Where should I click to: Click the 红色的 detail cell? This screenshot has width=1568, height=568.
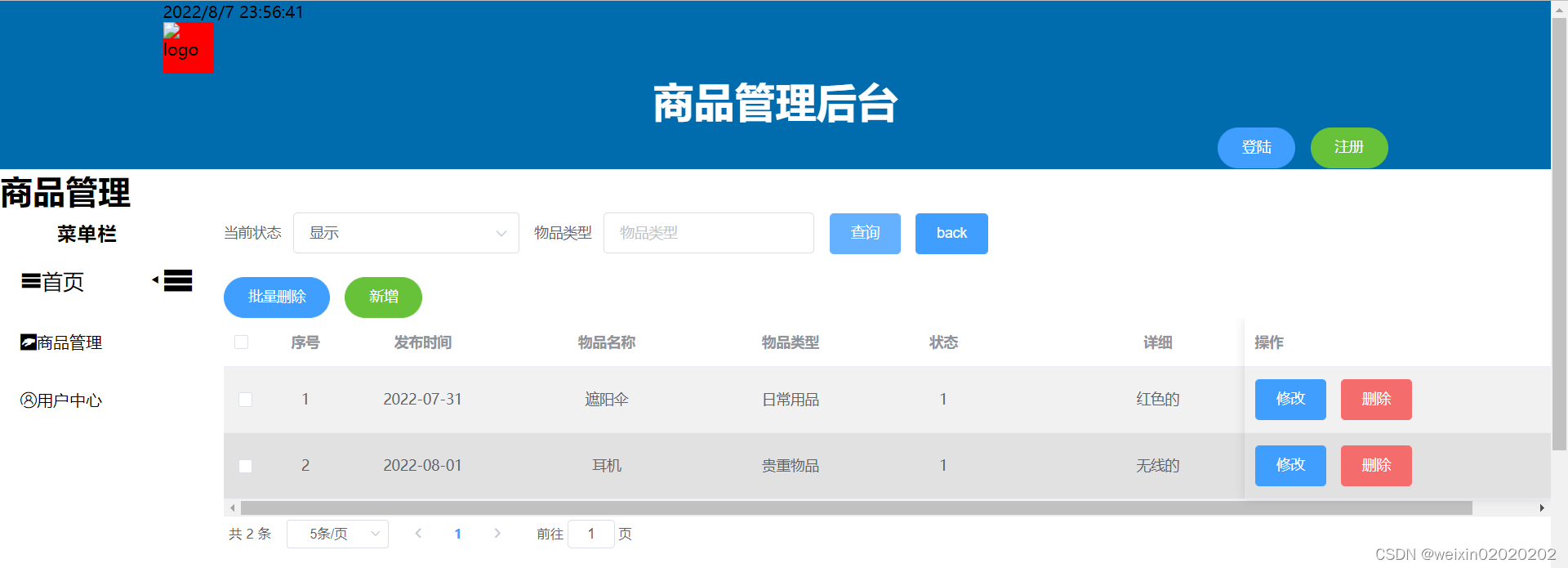[x=1158, y=400]
